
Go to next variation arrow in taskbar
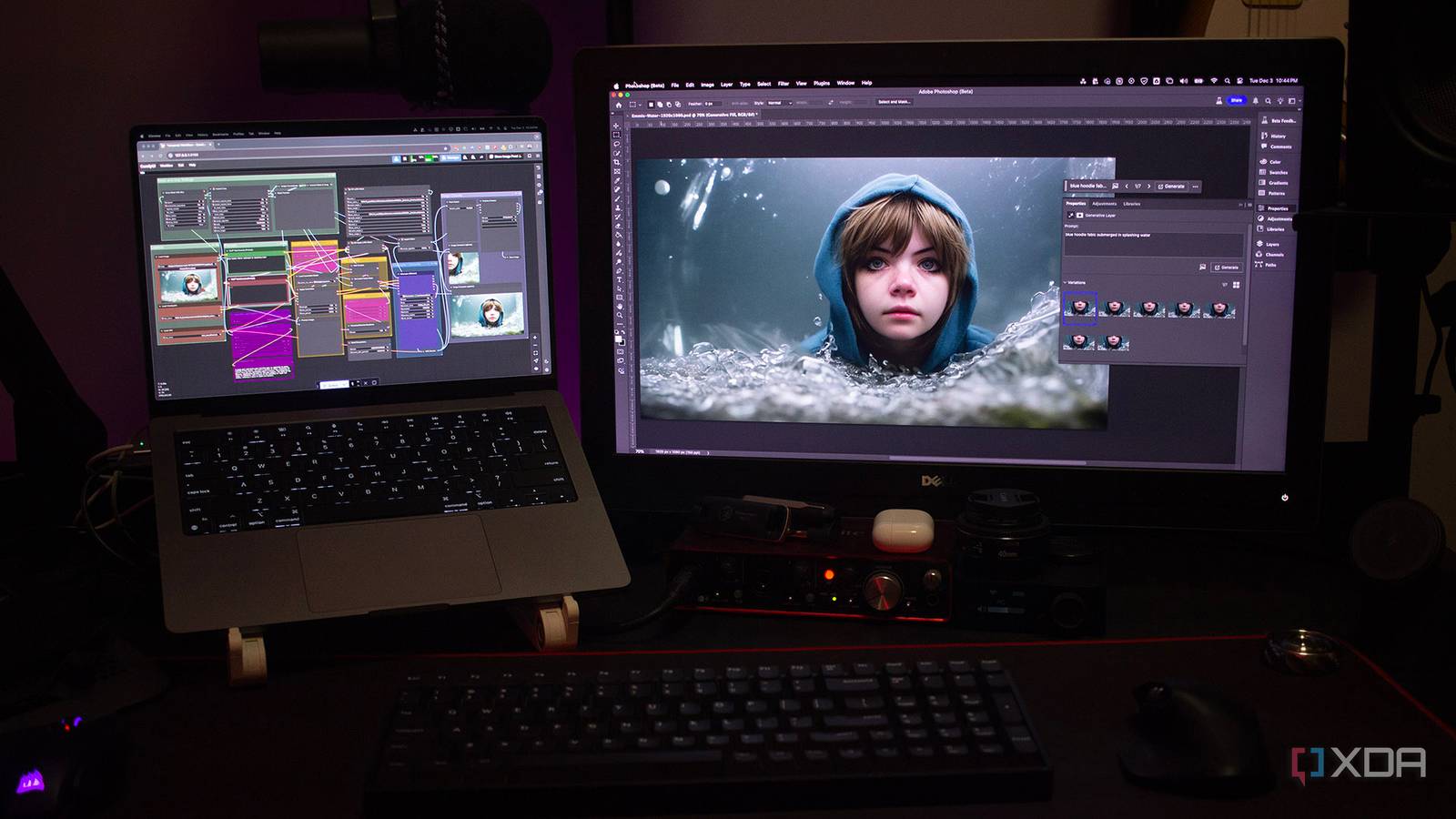coord(1148,186)
